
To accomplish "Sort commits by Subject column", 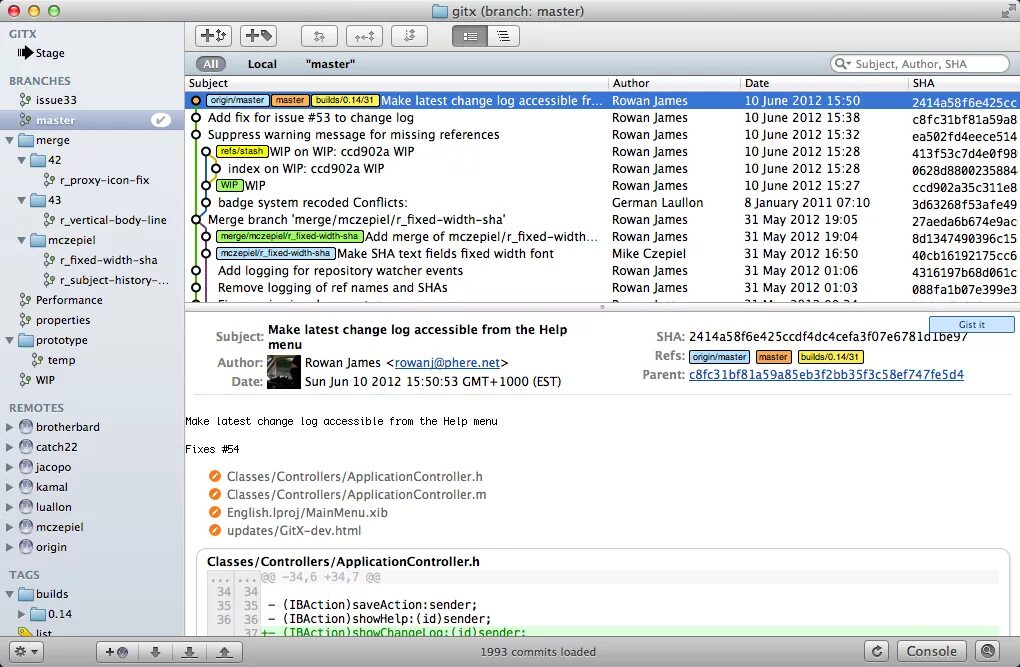I will [x=397, y=83].
